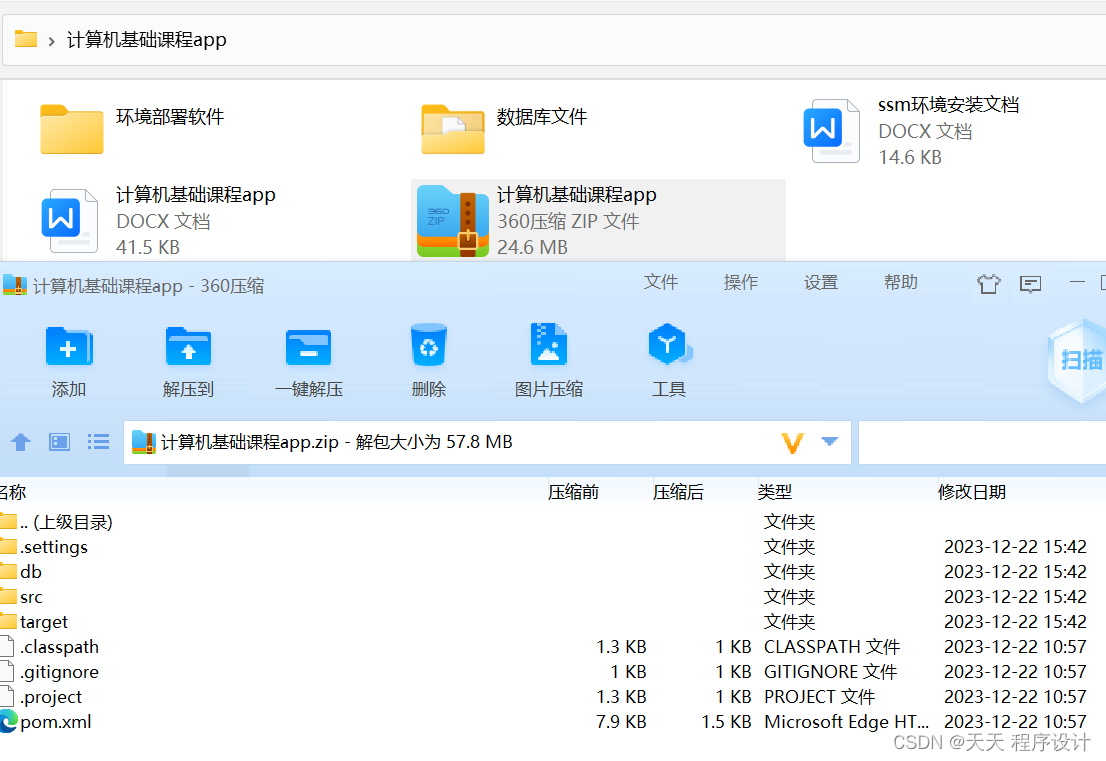Click the archive path field 计算机基础课程app.zip

coord(487,442)
